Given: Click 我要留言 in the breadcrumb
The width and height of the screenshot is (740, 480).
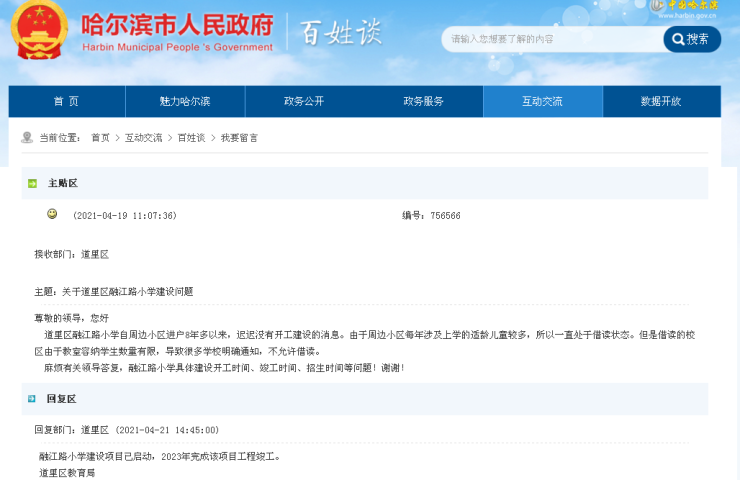Looking at the screenshot, I should click(239, 138).
